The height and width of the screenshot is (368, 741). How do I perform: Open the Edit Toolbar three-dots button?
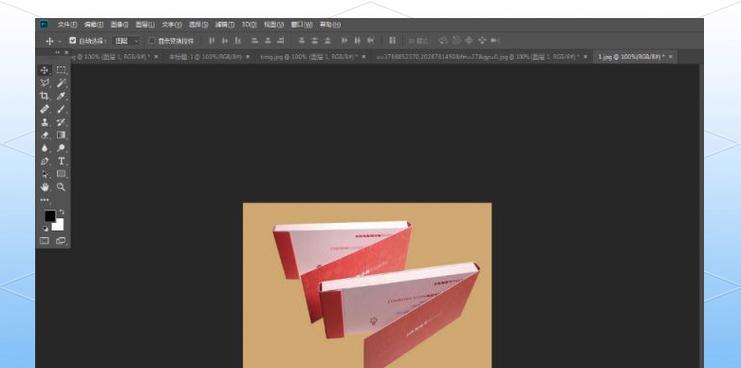(44, 200)
